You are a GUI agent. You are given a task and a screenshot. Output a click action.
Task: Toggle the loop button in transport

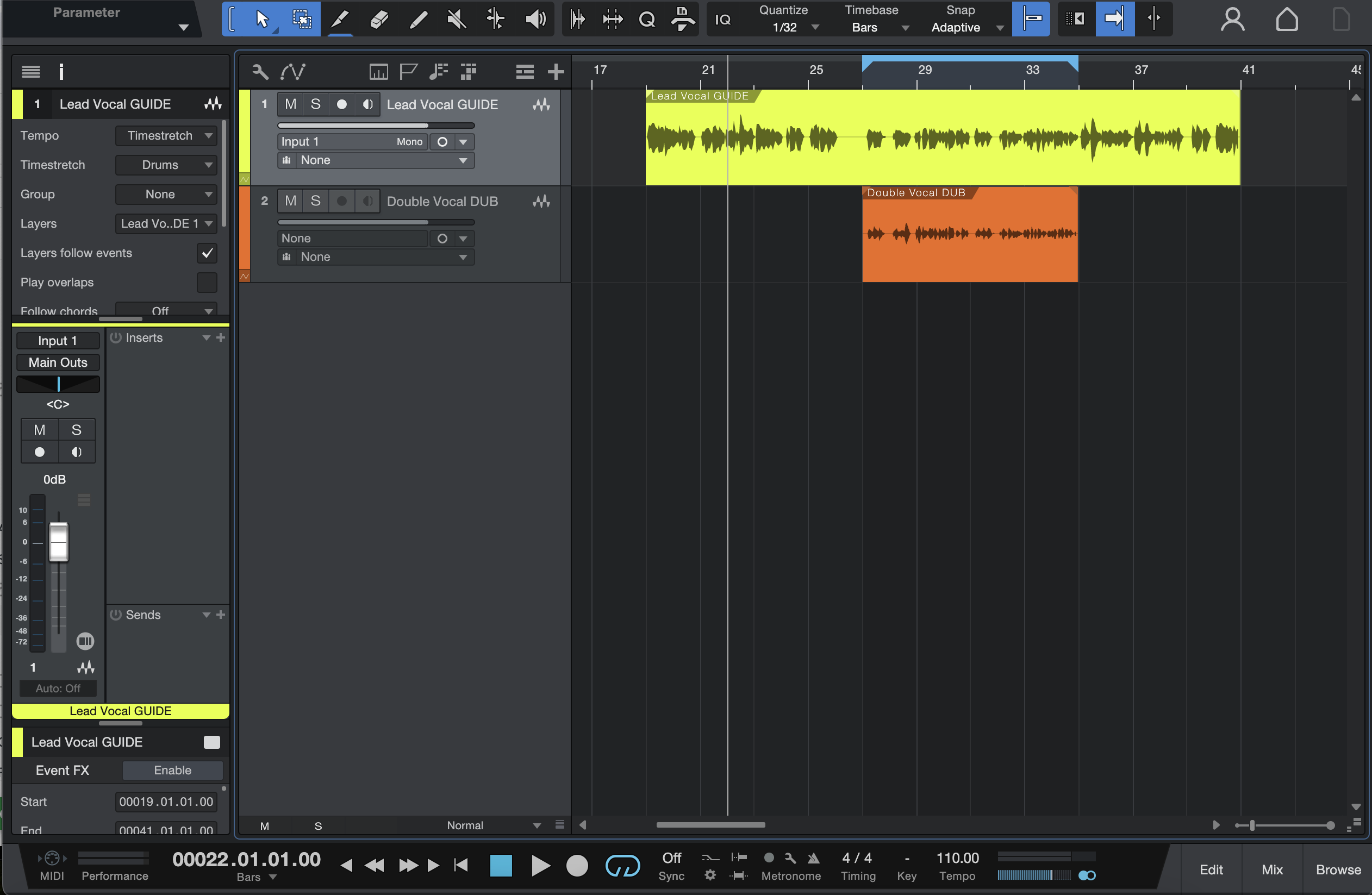[x=622, y=865]
